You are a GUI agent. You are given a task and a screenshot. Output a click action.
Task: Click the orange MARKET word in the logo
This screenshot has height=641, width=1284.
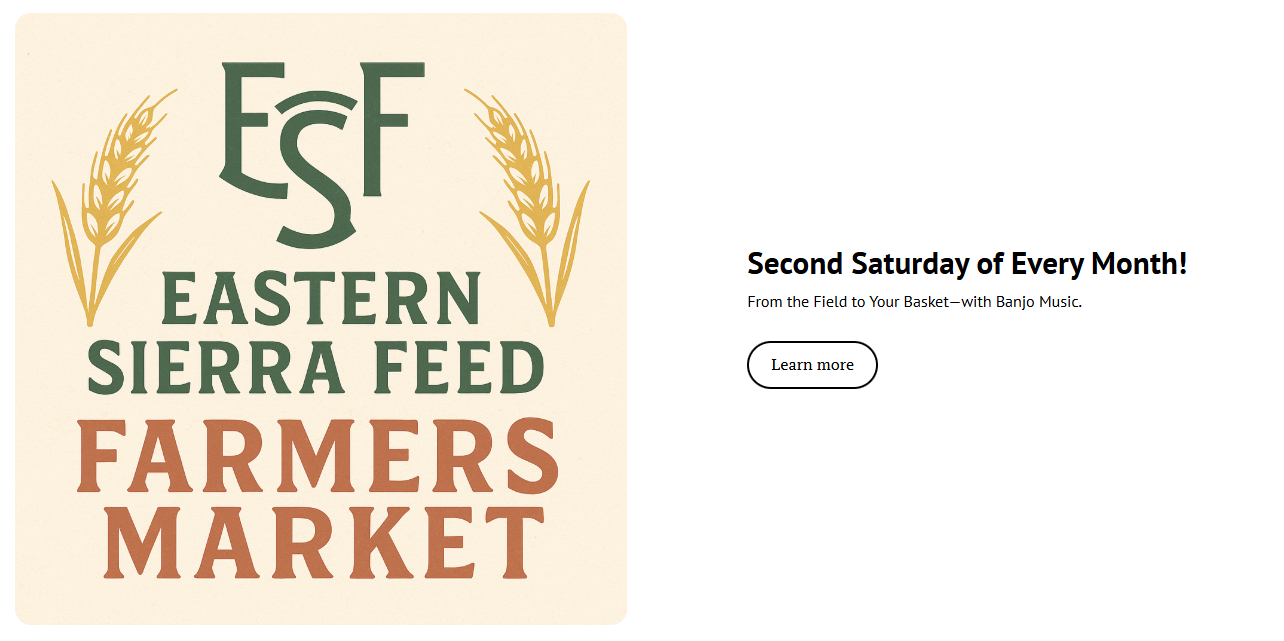[x=324, y=541]
